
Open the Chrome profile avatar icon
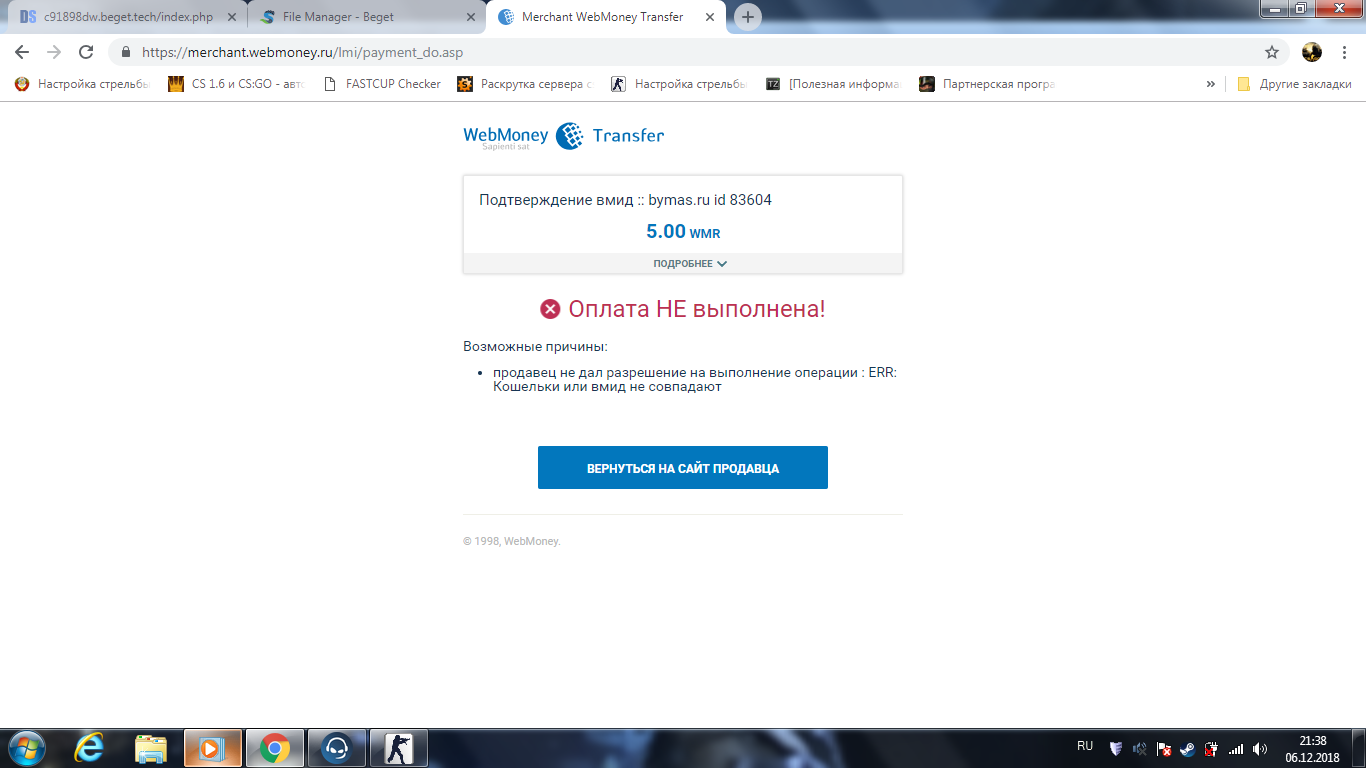coord(1312,52)
